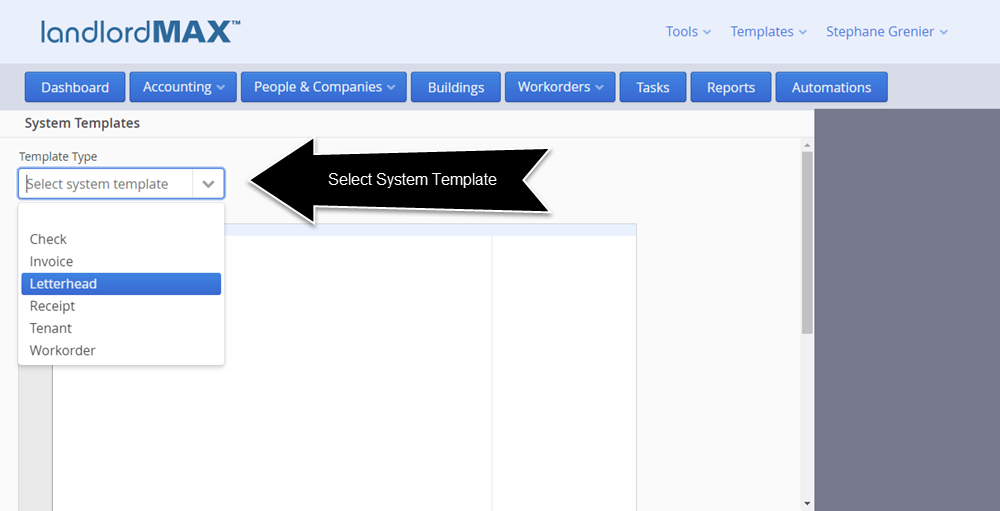This screenshot has height=511, width=1000.
Task: Open the Stephane Grenier user menu
Action: [x=887, y=31]
